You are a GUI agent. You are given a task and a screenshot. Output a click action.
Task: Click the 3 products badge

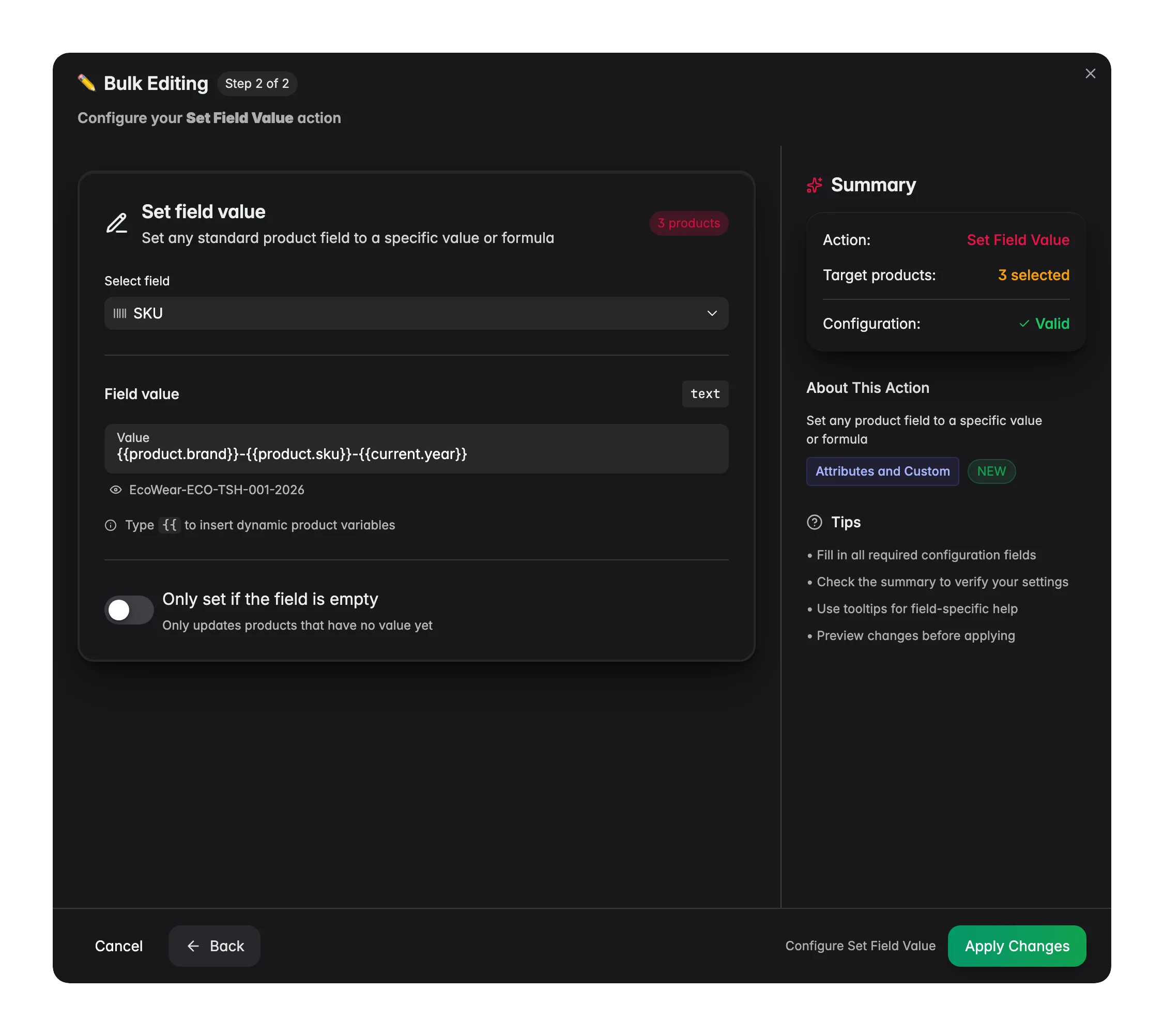[688, 223]
